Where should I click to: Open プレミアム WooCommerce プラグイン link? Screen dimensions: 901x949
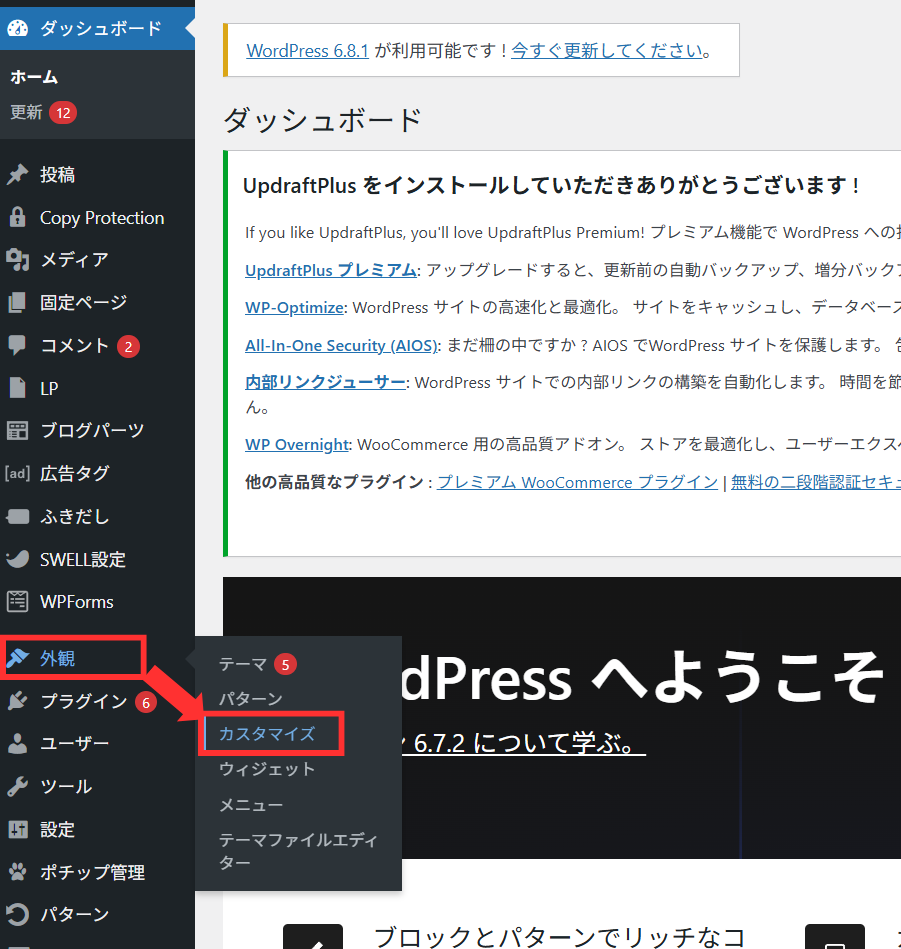coord(577,482)
